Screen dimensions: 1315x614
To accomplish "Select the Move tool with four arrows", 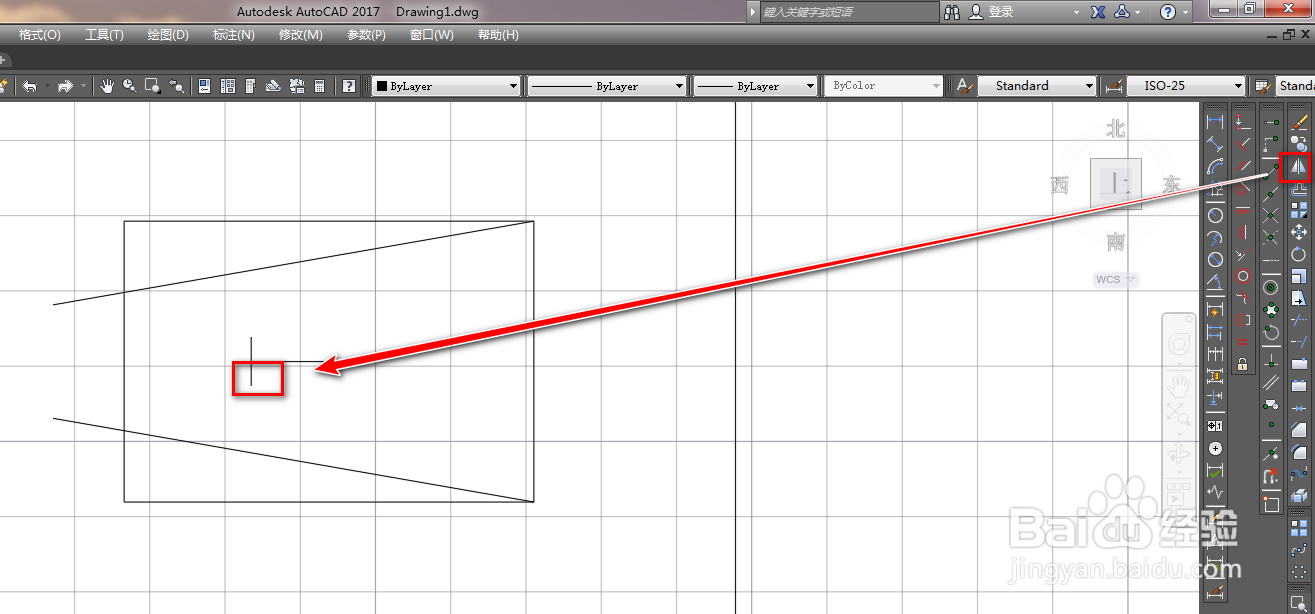I will [1298, 231].
